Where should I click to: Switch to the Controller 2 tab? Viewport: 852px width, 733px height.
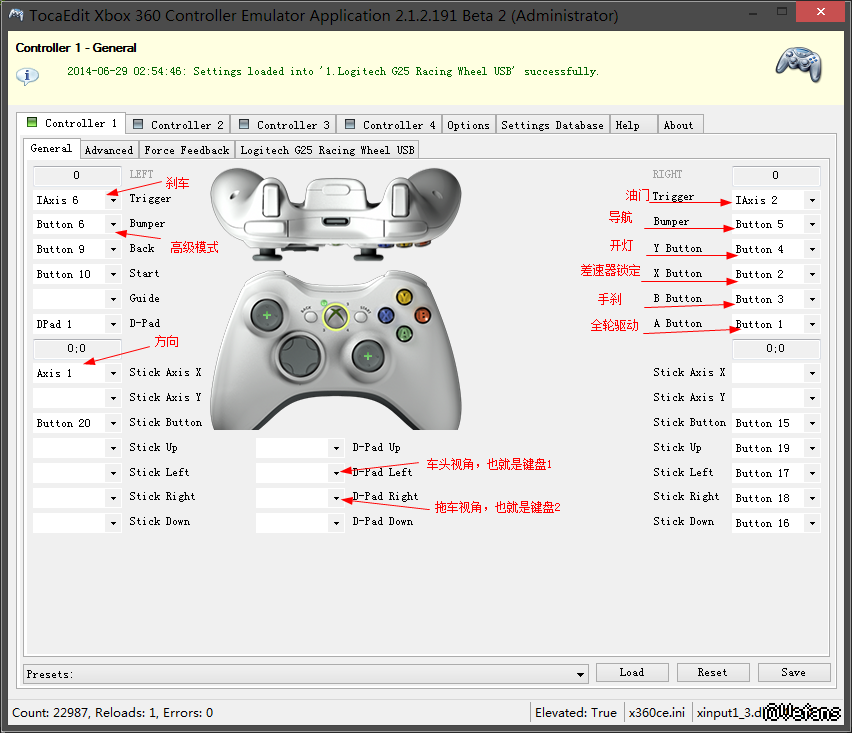(178, 124)
